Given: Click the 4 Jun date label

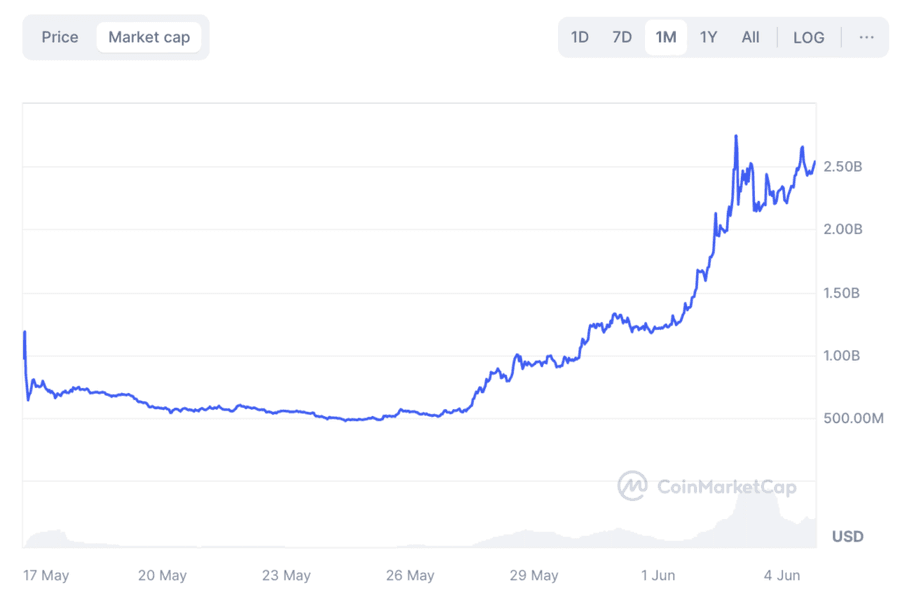Looking at the screenshot, I should coord(781,575).
